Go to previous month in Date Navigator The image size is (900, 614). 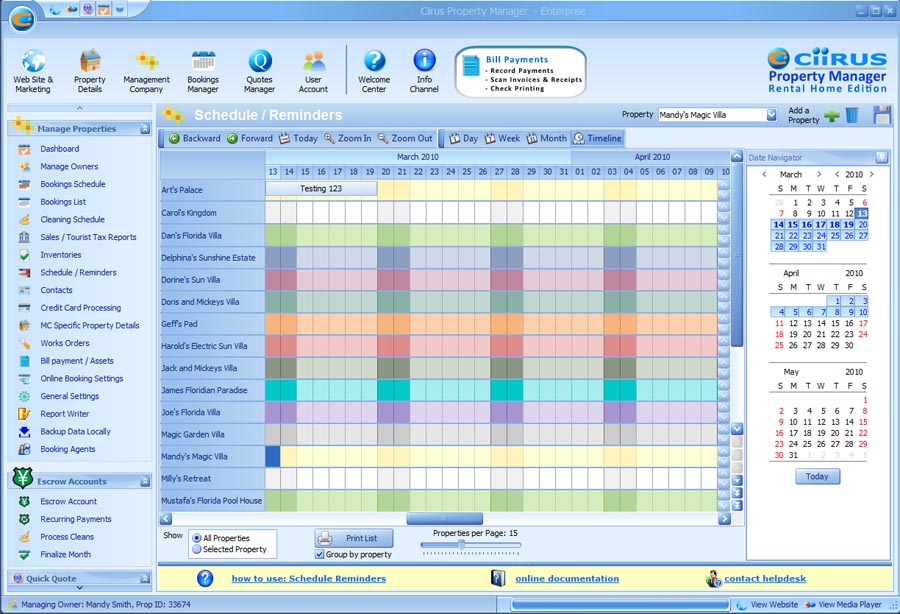tap(765, 174)
